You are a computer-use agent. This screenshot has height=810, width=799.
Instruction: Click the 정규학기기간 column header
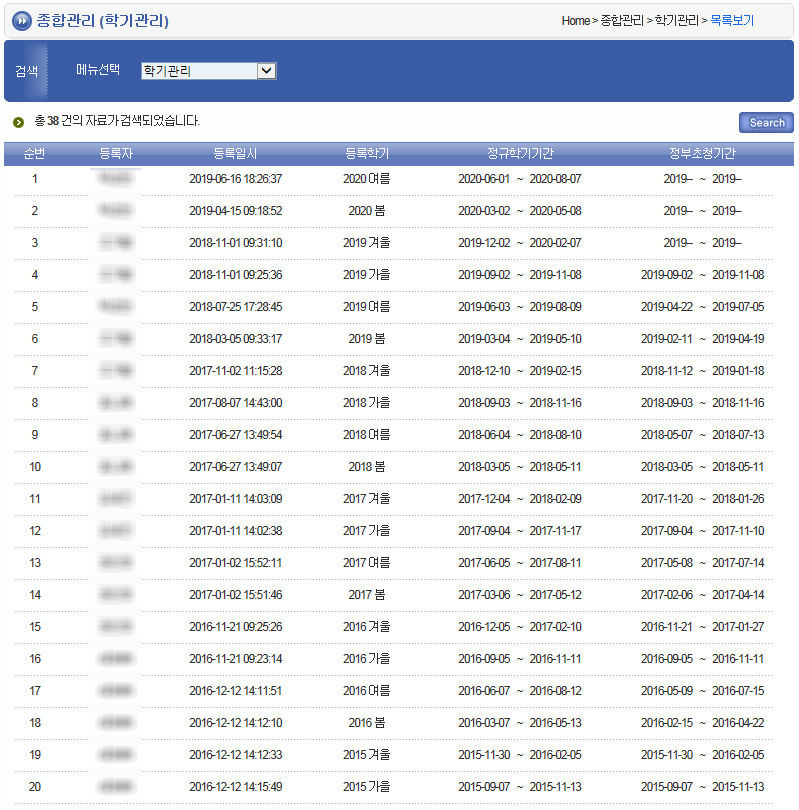click(x=520, y=153)
